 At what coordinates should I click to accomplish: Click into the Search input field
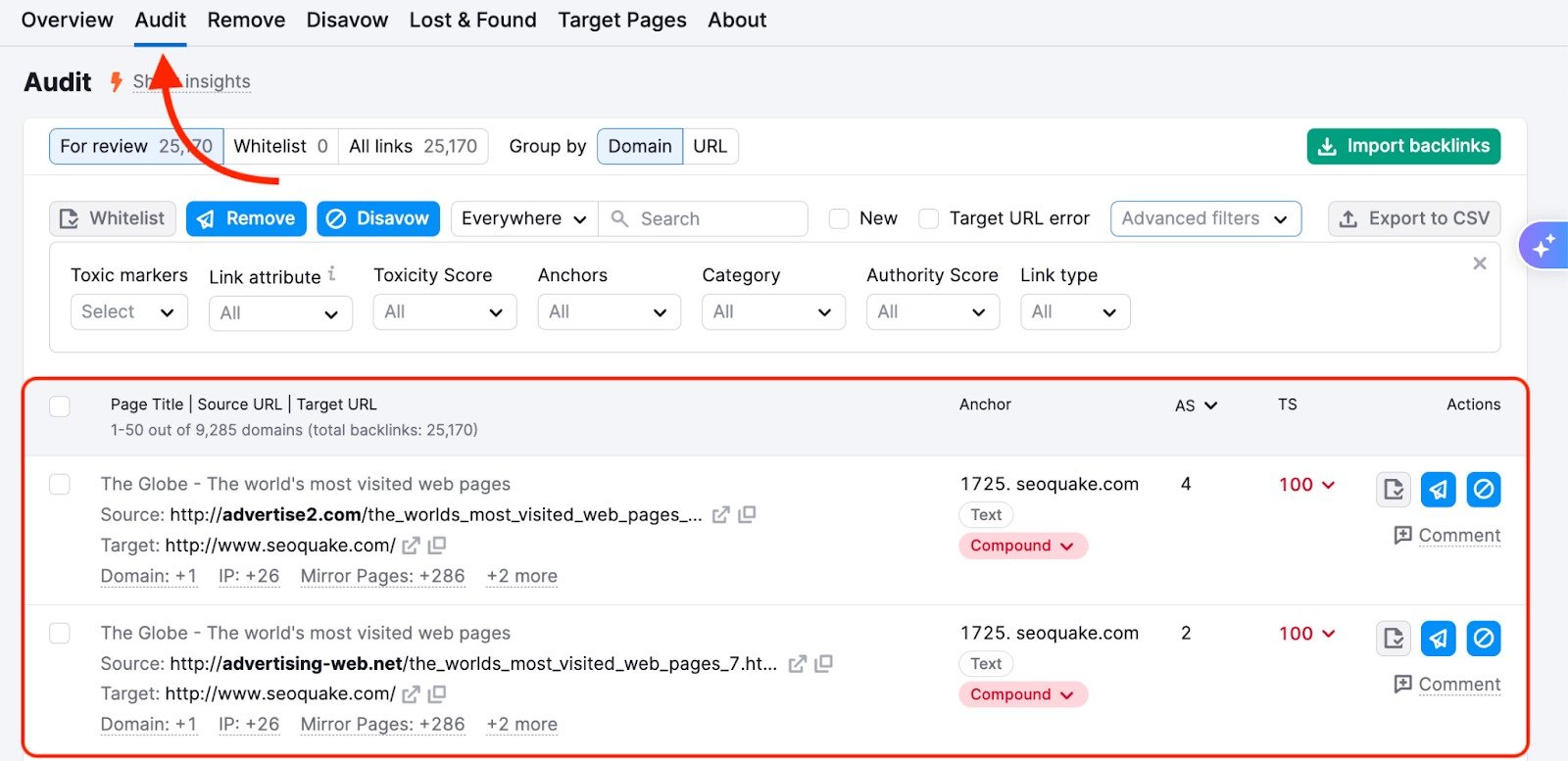tap(715, 218)
